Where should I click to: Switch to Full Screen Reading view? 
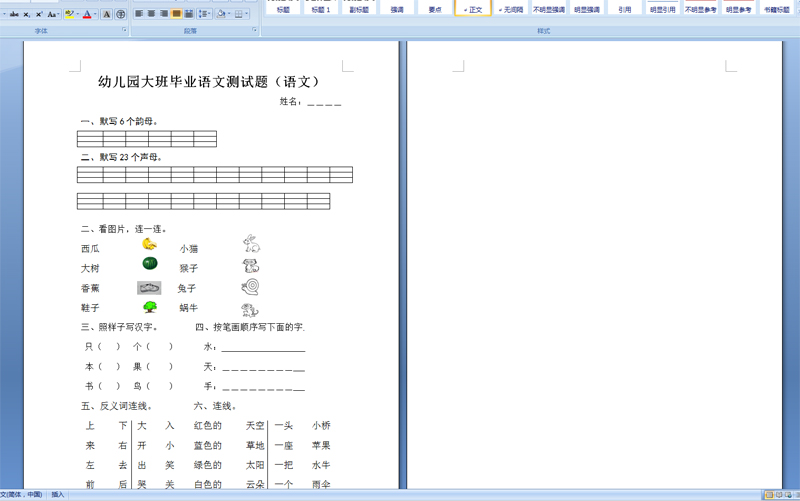pyautogui.click(x=779, y=495)
